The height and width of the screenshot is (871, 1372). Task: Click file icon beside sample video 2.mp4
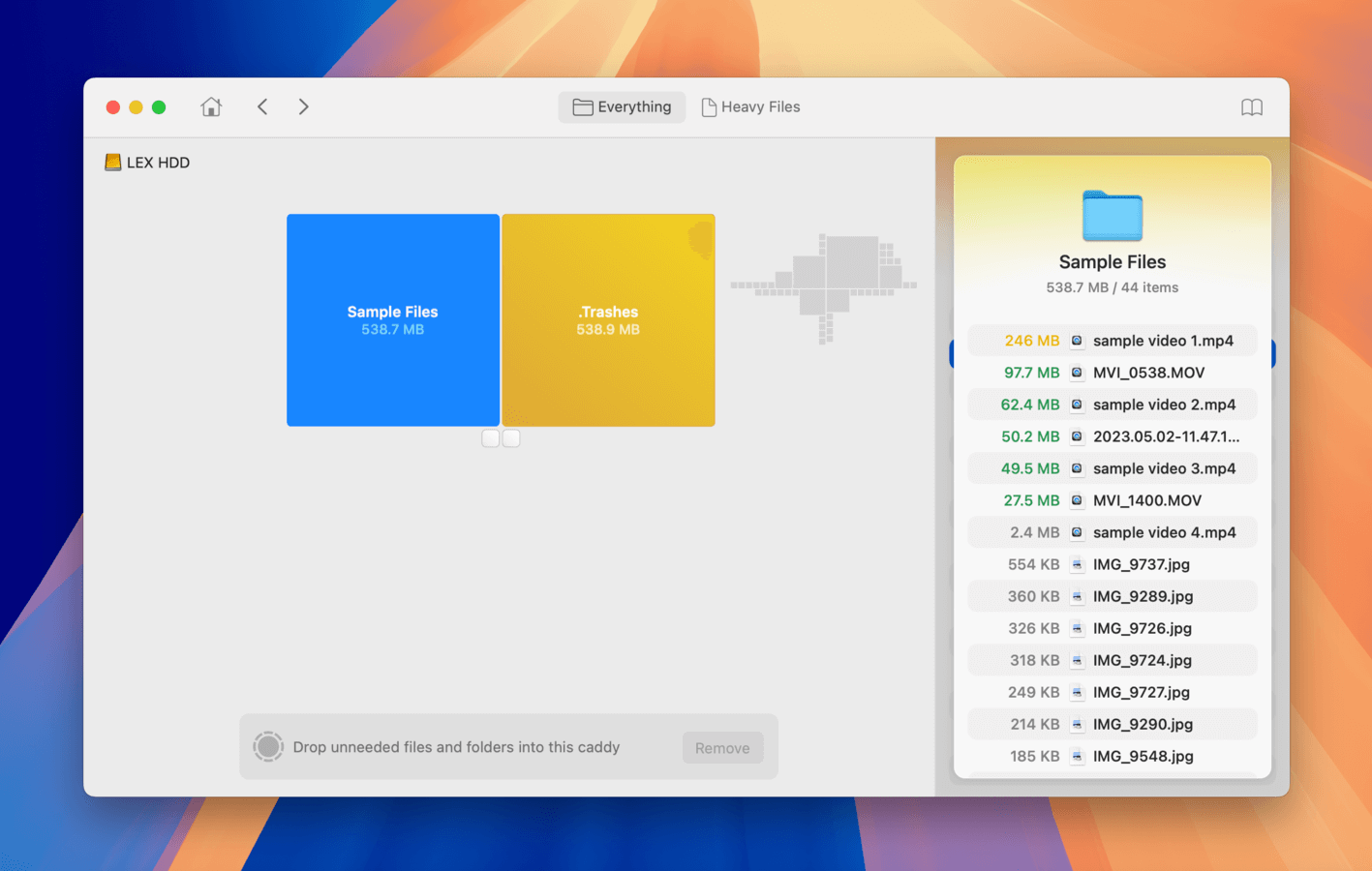pyautogui.click(x=1077, y=405)
